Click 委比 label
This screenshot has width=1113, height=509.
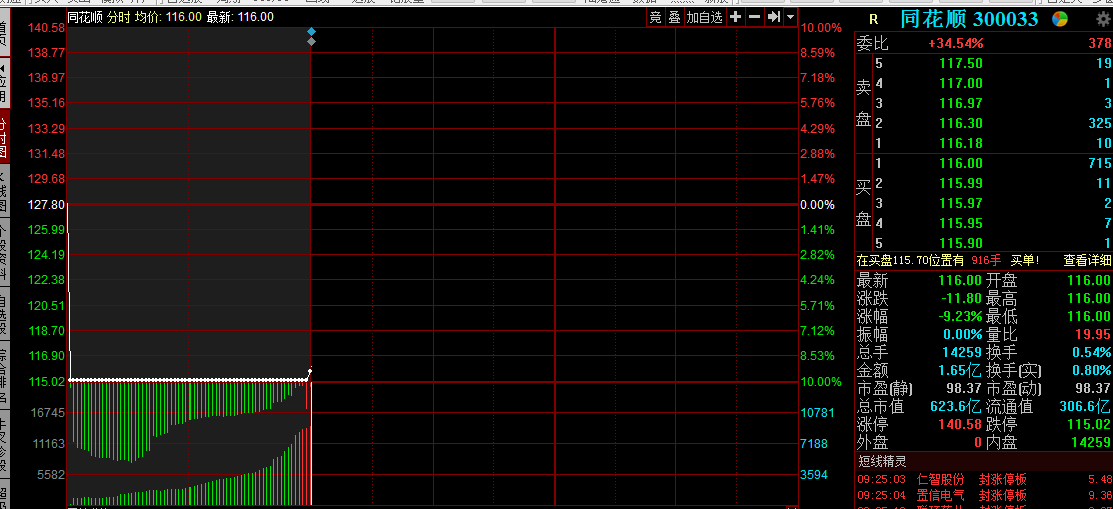[872, 43]
